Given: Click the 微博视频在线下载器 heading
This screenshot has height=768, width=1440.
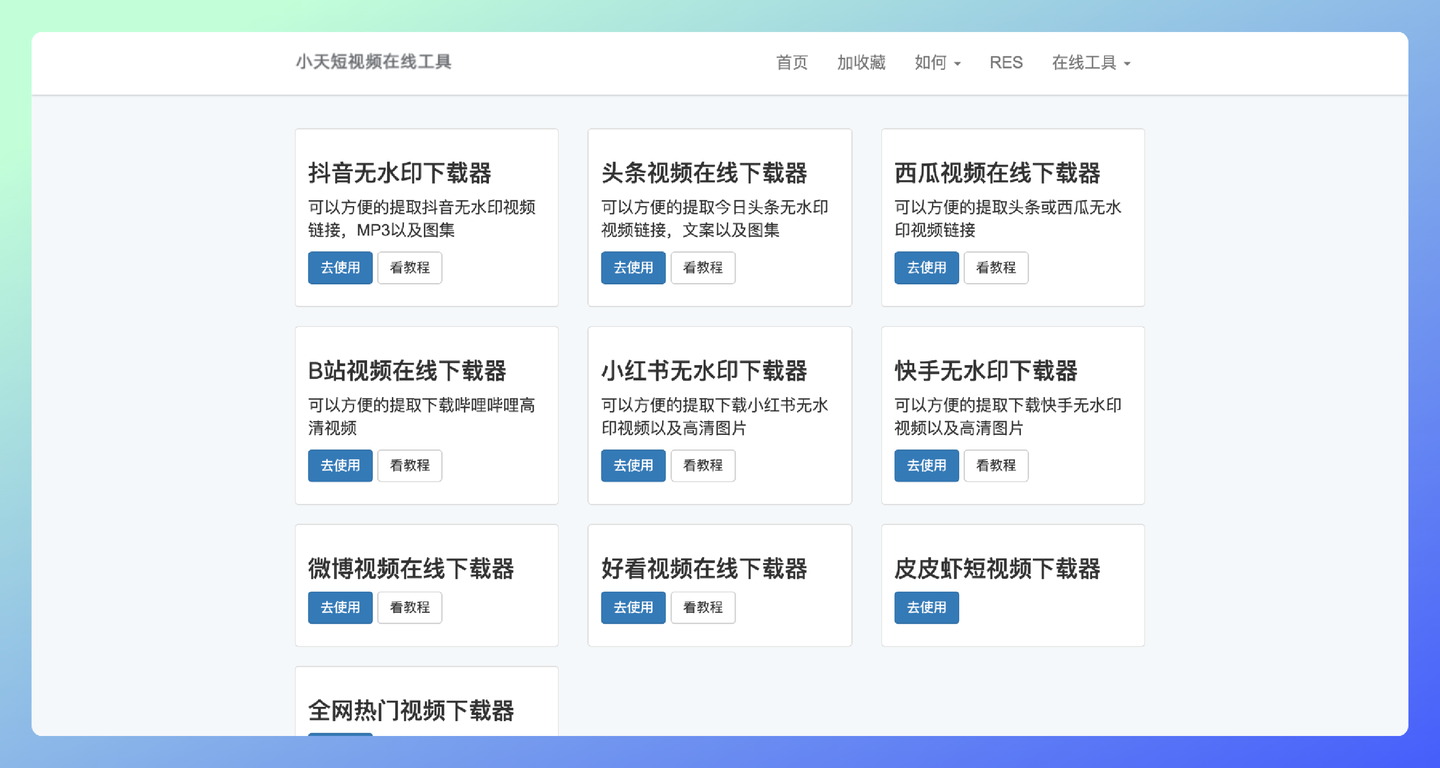Looking at the screenshot, I should pyautogui.click(x=411, y=569).
